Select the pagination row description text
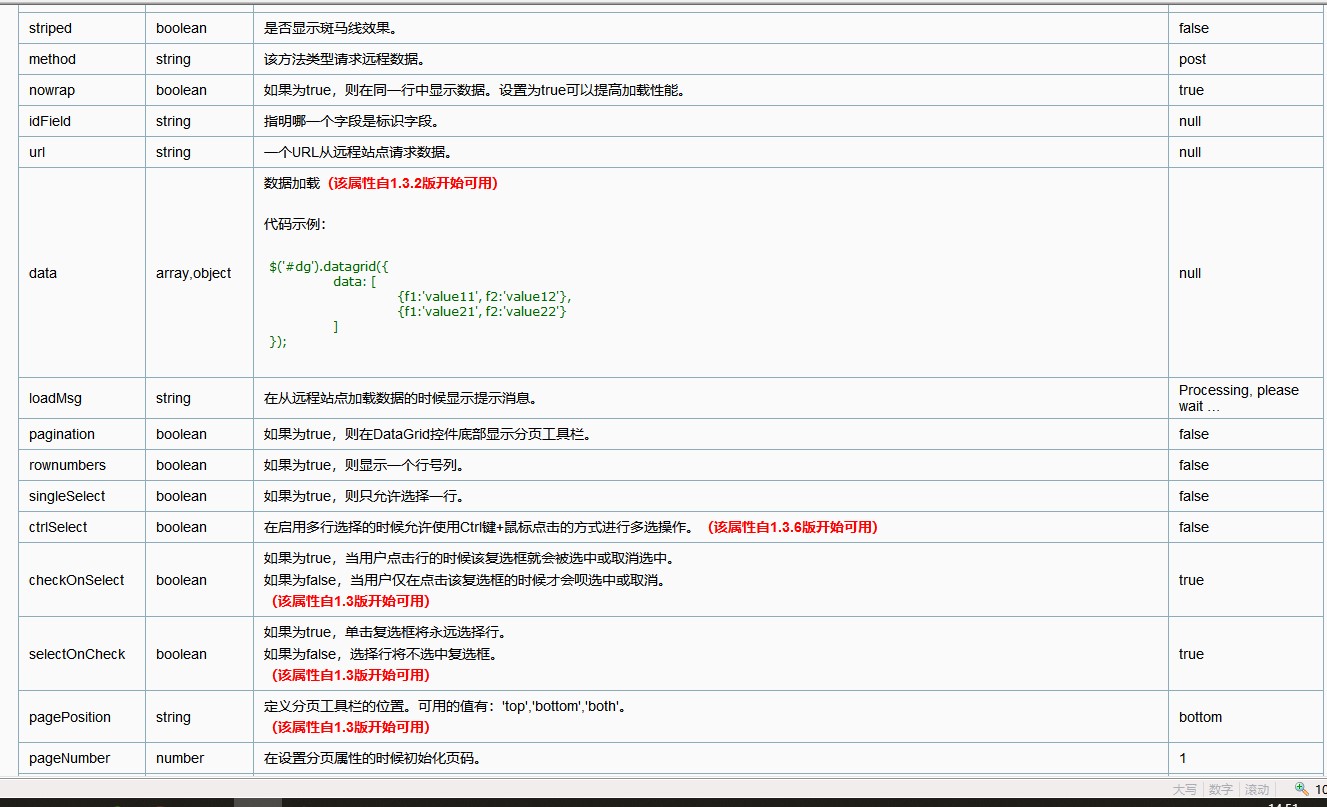Screen dimensions: 1327x807 [425, 434]
